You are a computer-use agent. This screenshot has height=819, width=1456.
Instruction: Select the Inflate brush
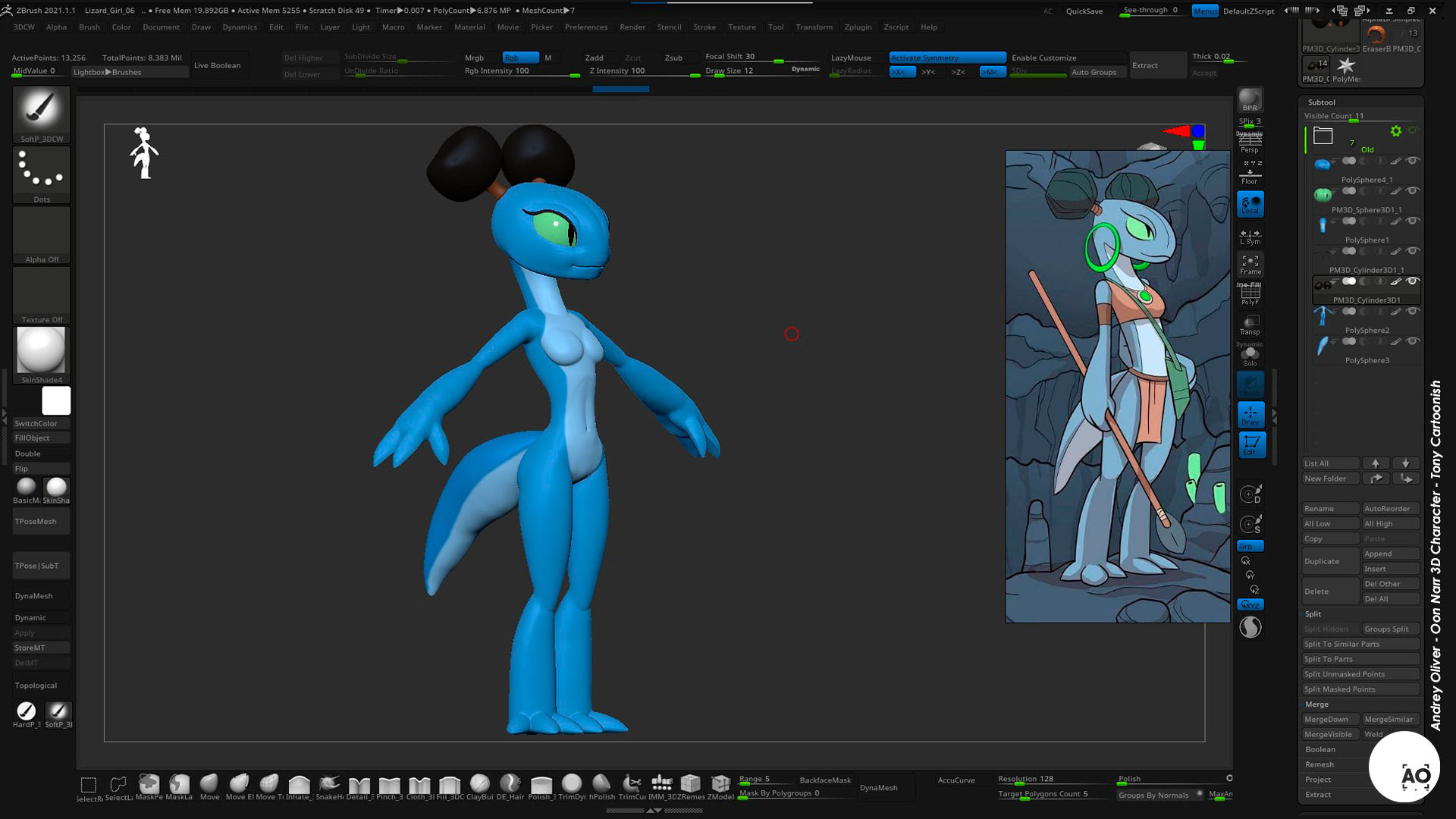click(x=299, y=787)
